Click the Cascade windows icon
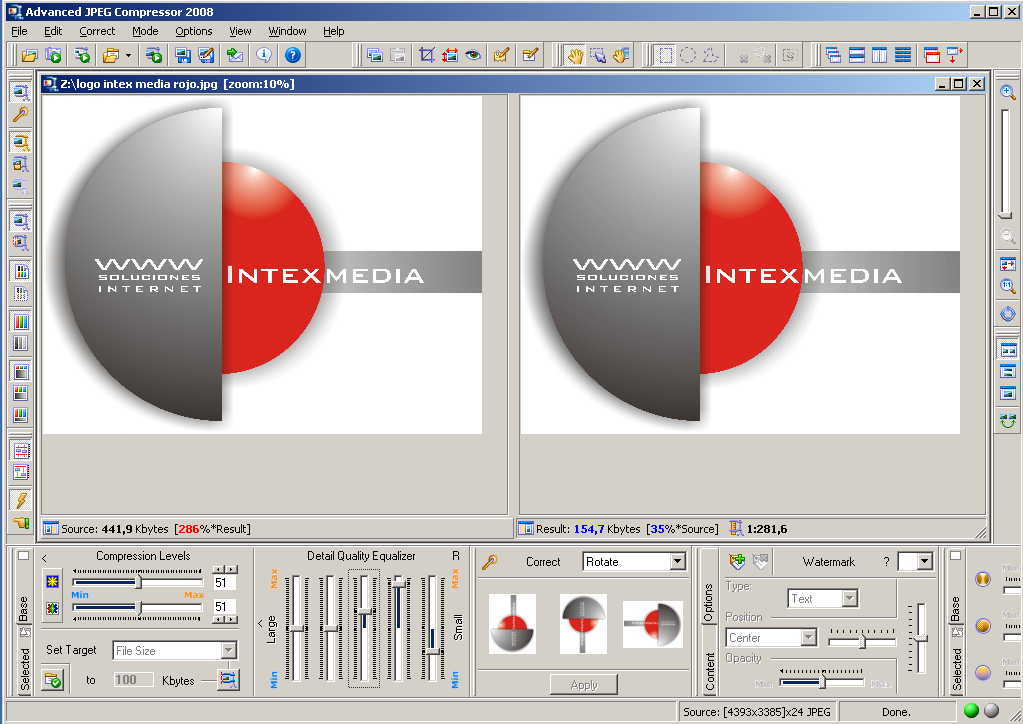The image size is (1023, 724). [x=833, y=55]
